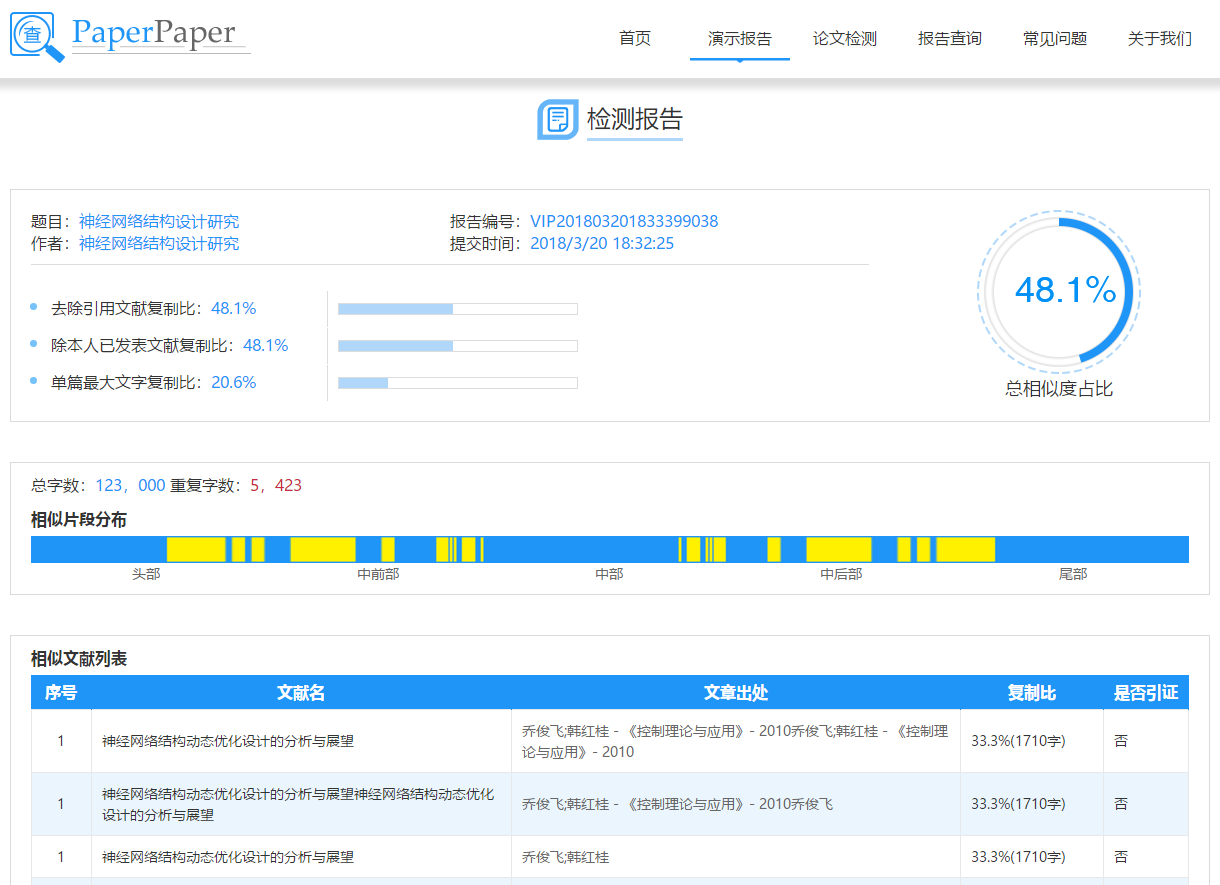The width and height of the screenshot is (1220, 885).
Task: Open 报告查询 in navigation
Action: click(949, 39)
